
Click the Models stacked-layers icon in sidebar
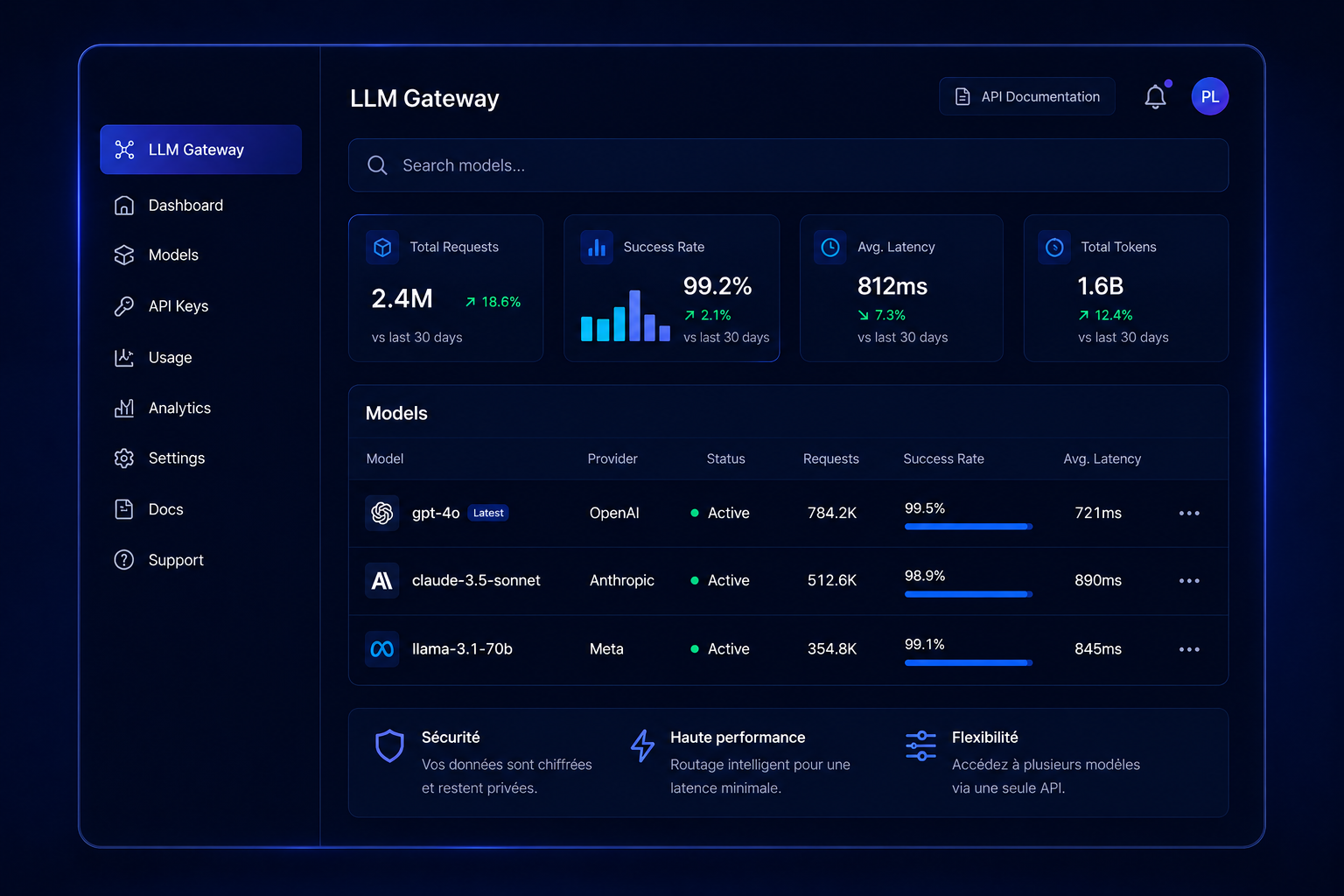124,255
